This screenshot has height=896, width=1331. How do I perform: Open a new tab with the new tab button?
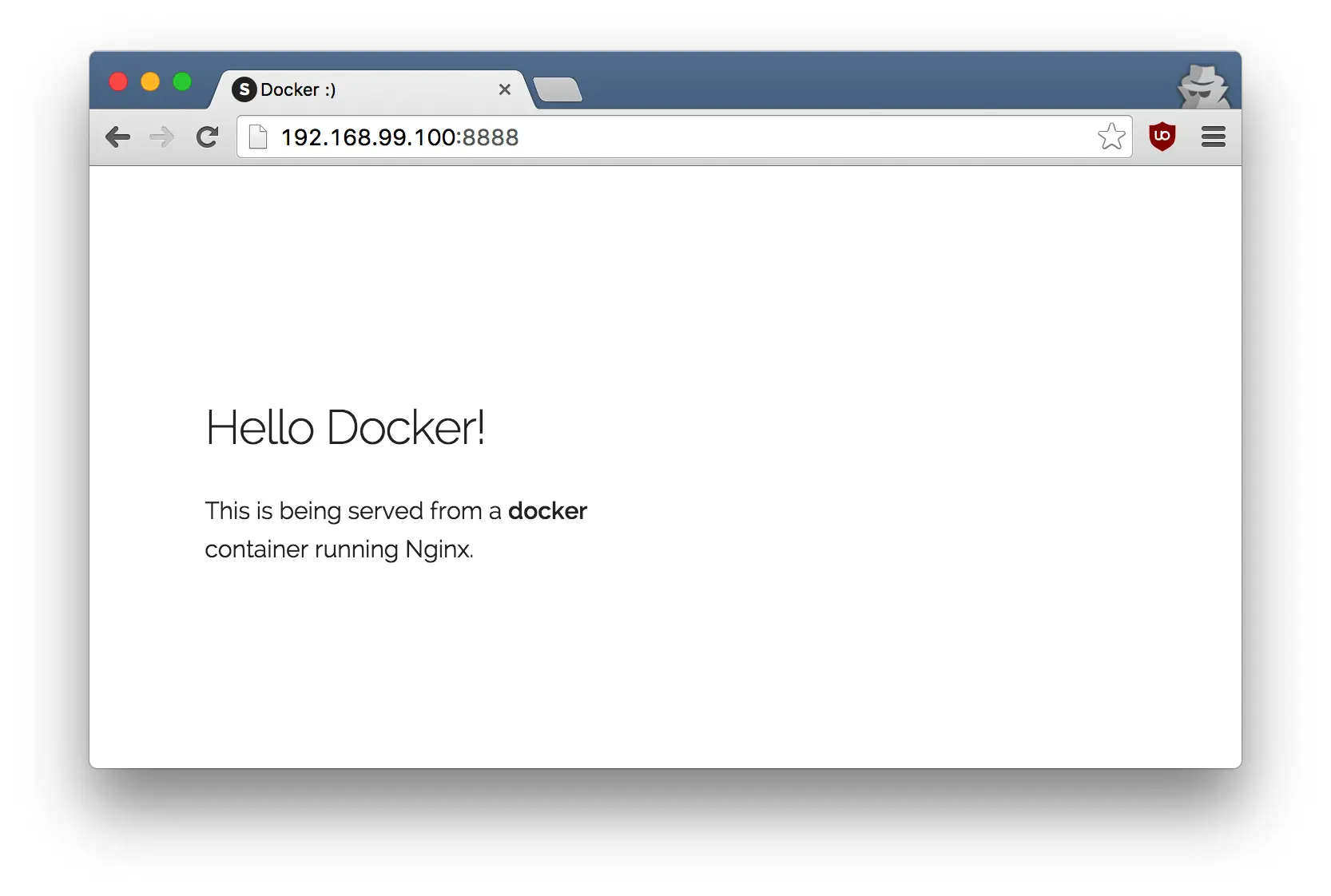point(558,89)
